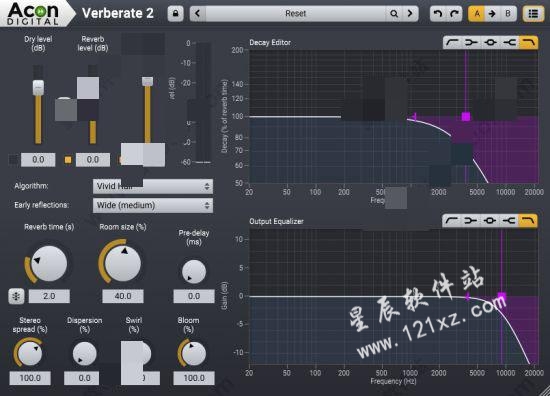
Task: Enable peak band in Decay Editor
Action: tap(490, 42)
